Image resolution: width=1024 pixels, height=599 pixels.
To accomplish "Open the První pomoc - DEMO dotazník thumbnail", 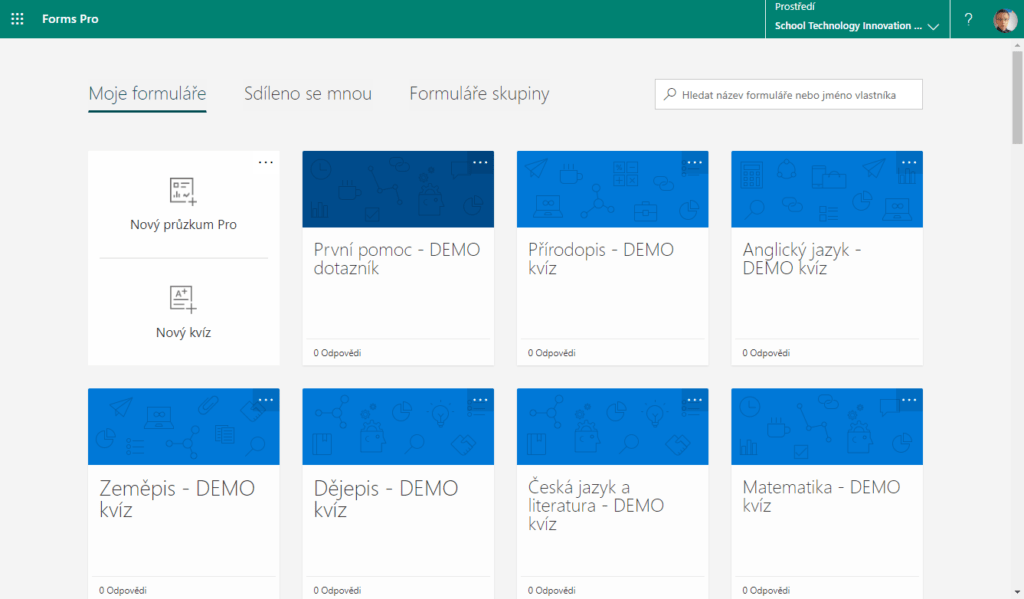I will [x=398, y=189].
